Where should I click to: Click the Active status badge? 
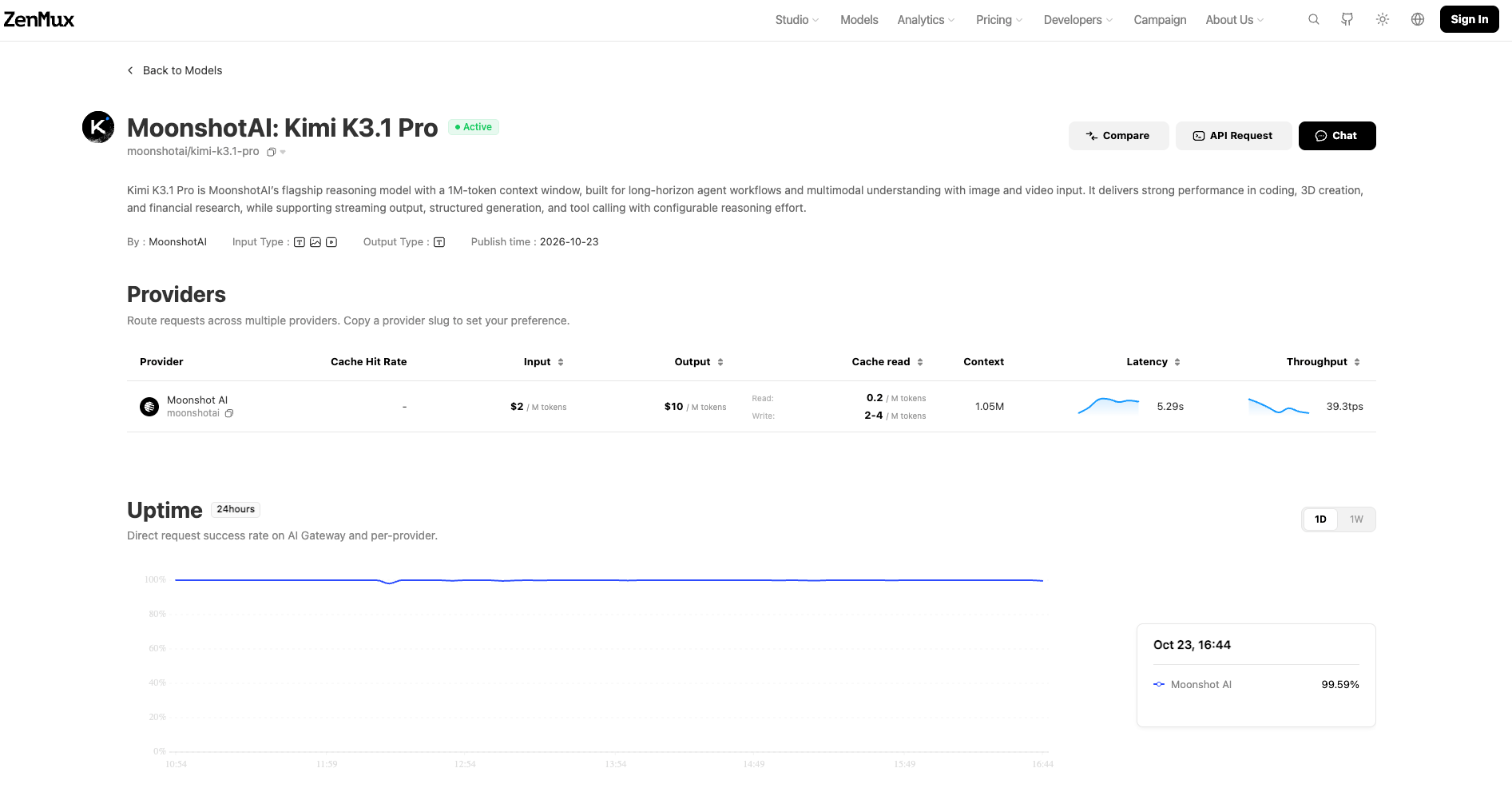pyautogui.click(x=474, y=127)
